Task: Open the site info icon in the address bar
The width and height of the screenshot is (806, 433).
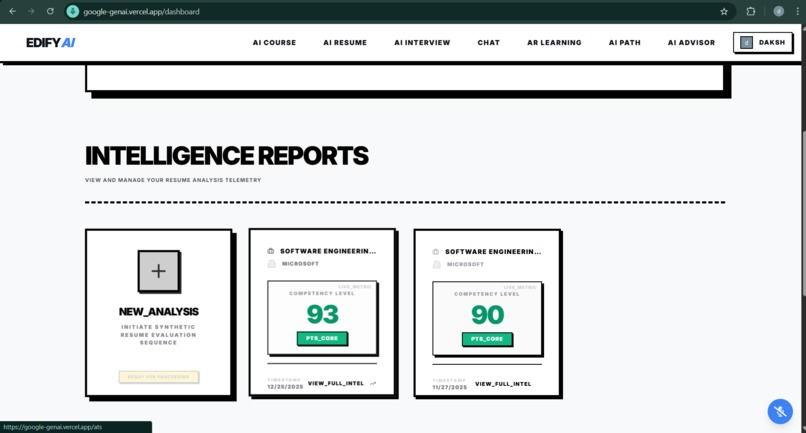Action: click(x=72, y=11)
